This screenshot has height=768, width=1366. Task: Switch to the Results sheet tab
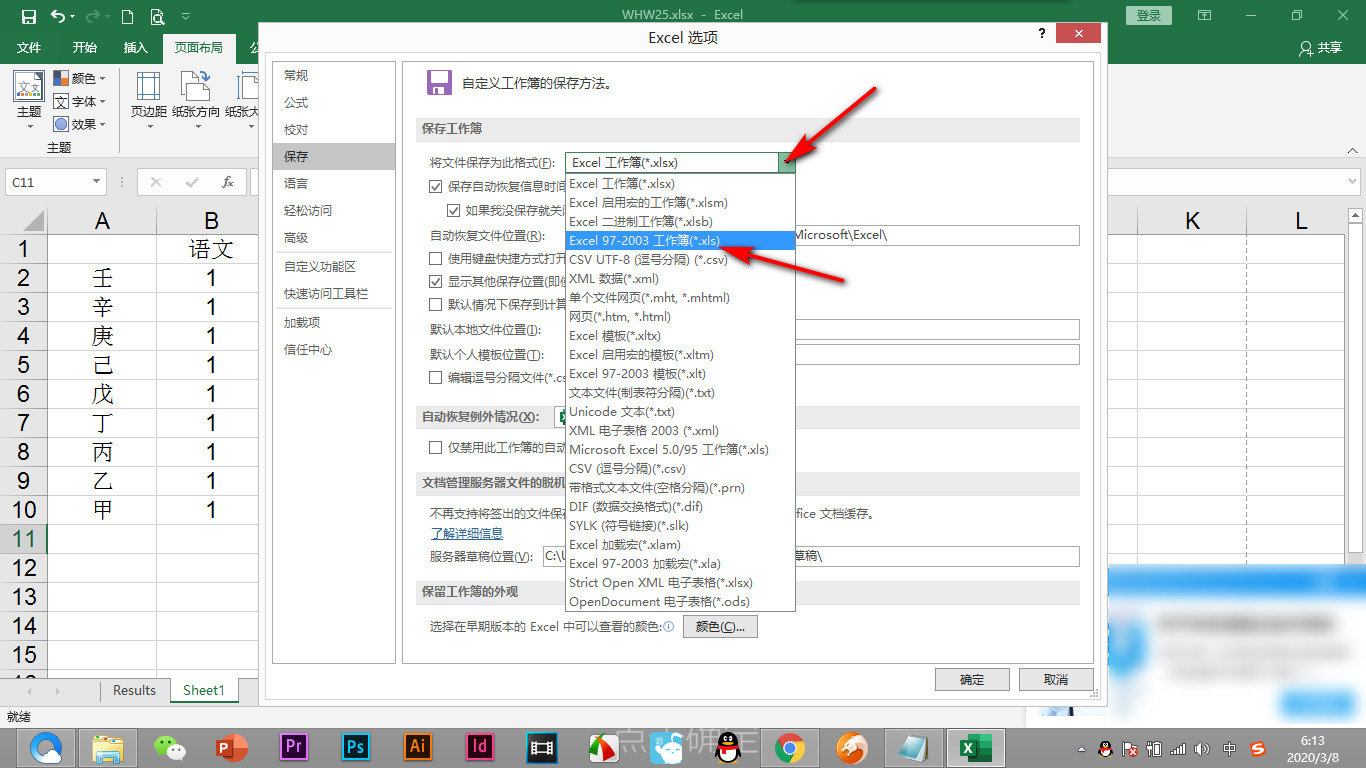click(x=134, y=691)
